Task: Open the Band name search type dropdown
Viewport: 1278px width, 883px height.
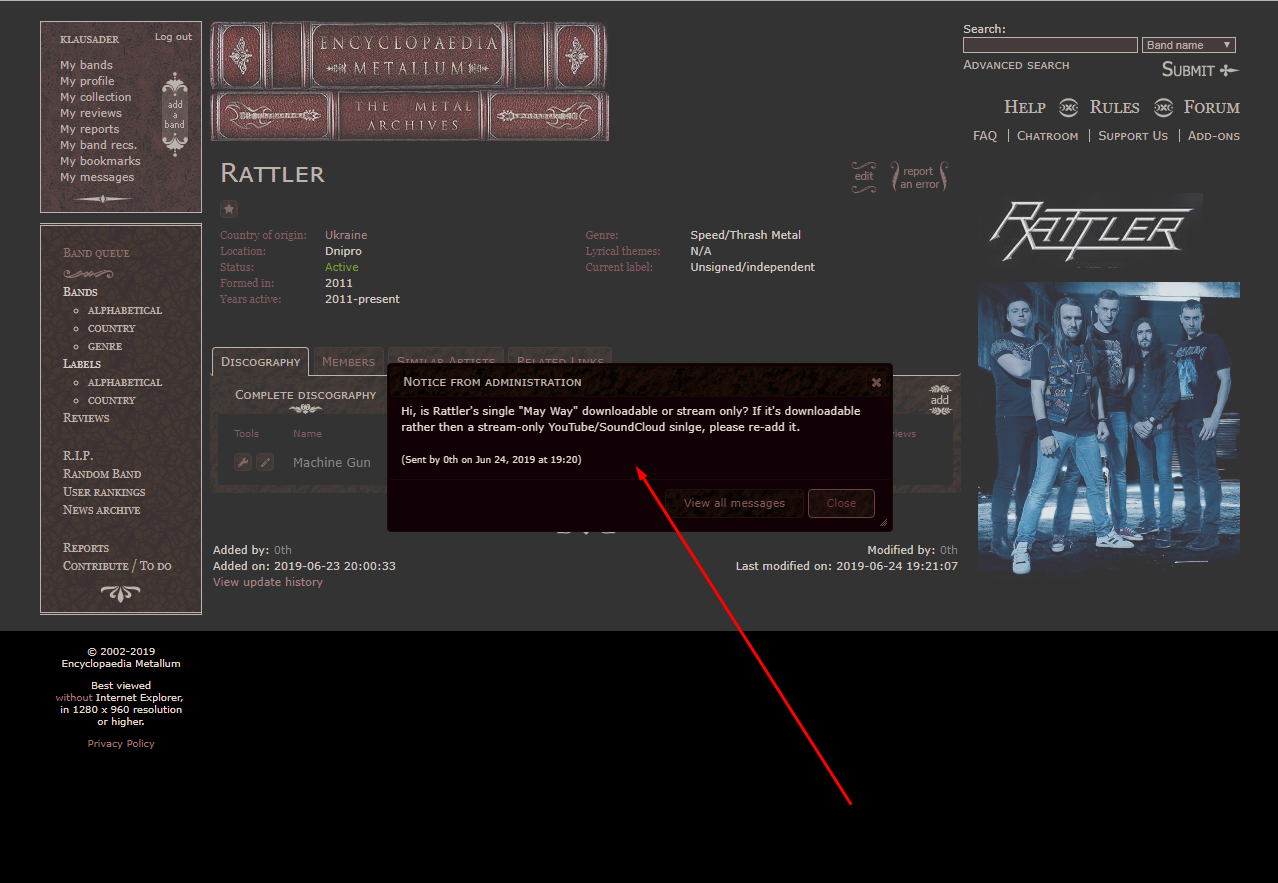Action: (x=1189, y=45)
